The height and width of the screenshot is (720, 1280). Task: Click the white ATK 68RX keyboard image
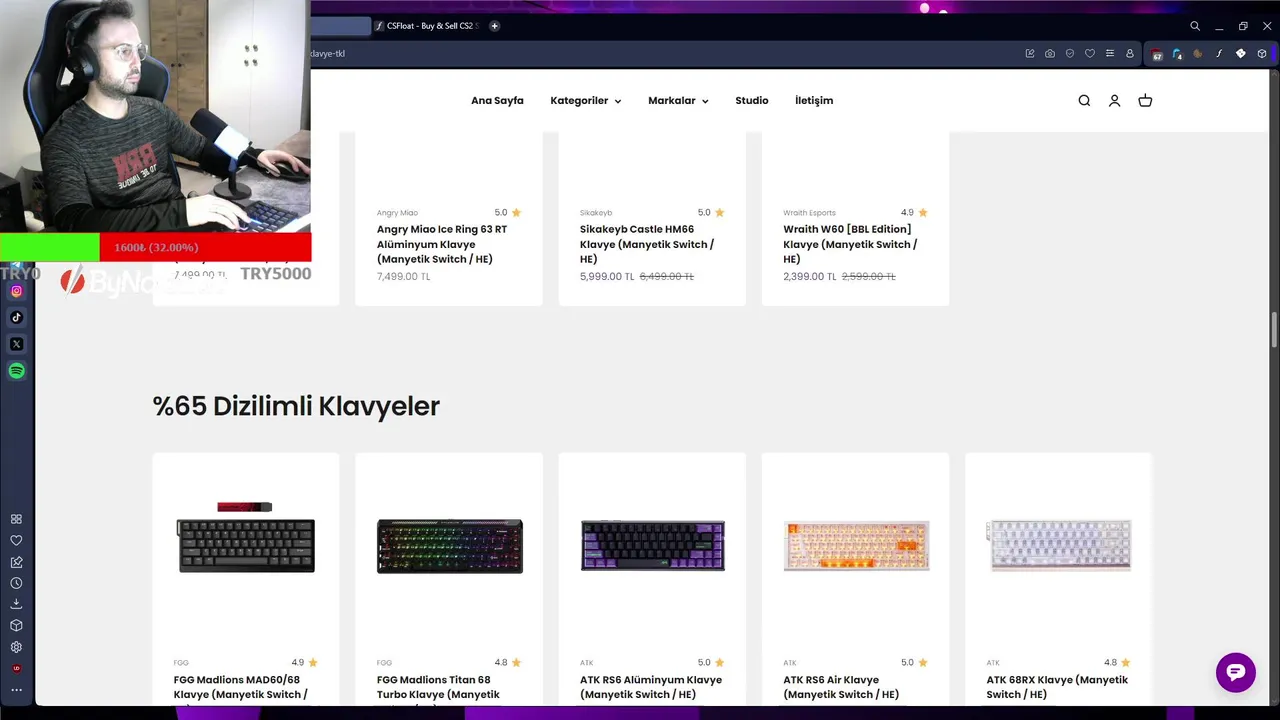(1059, 546)
